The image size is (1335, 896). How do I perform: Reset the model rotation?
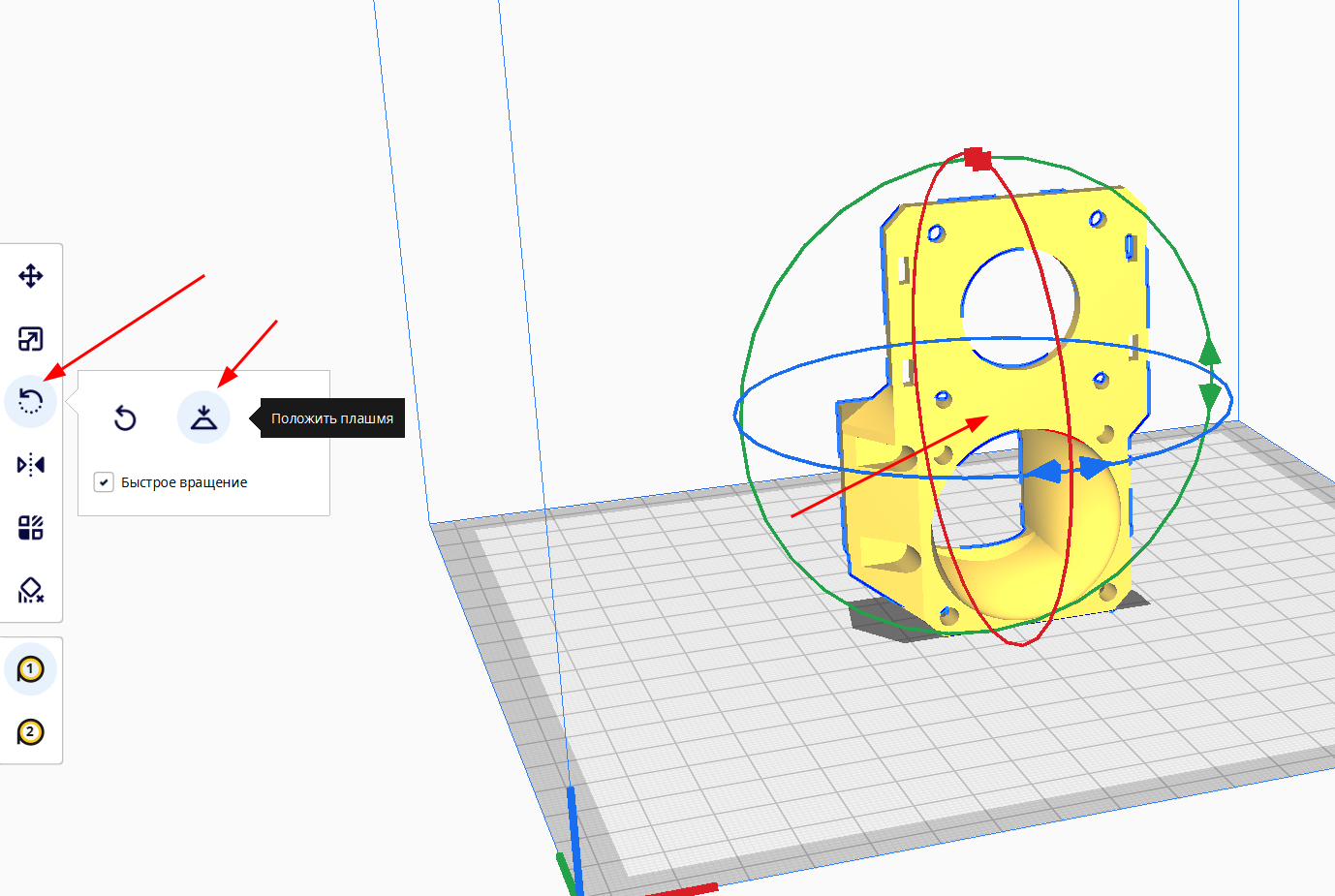pyautogui.click(x=125, y=418)
